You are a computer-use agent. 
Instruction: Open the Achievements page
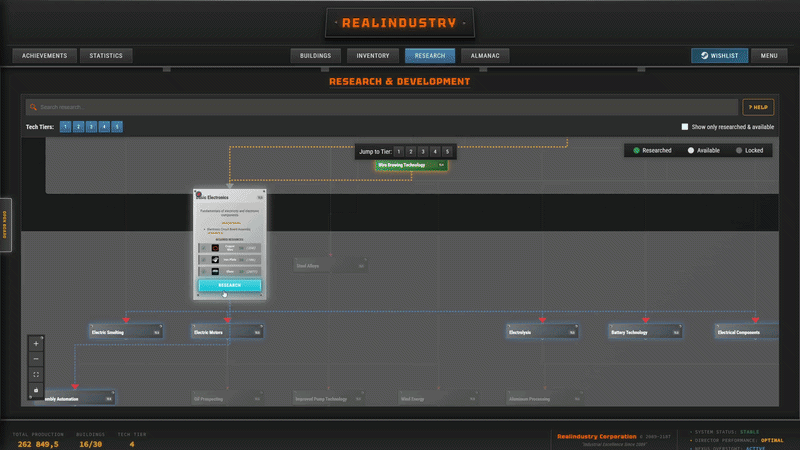click(44, 56)
